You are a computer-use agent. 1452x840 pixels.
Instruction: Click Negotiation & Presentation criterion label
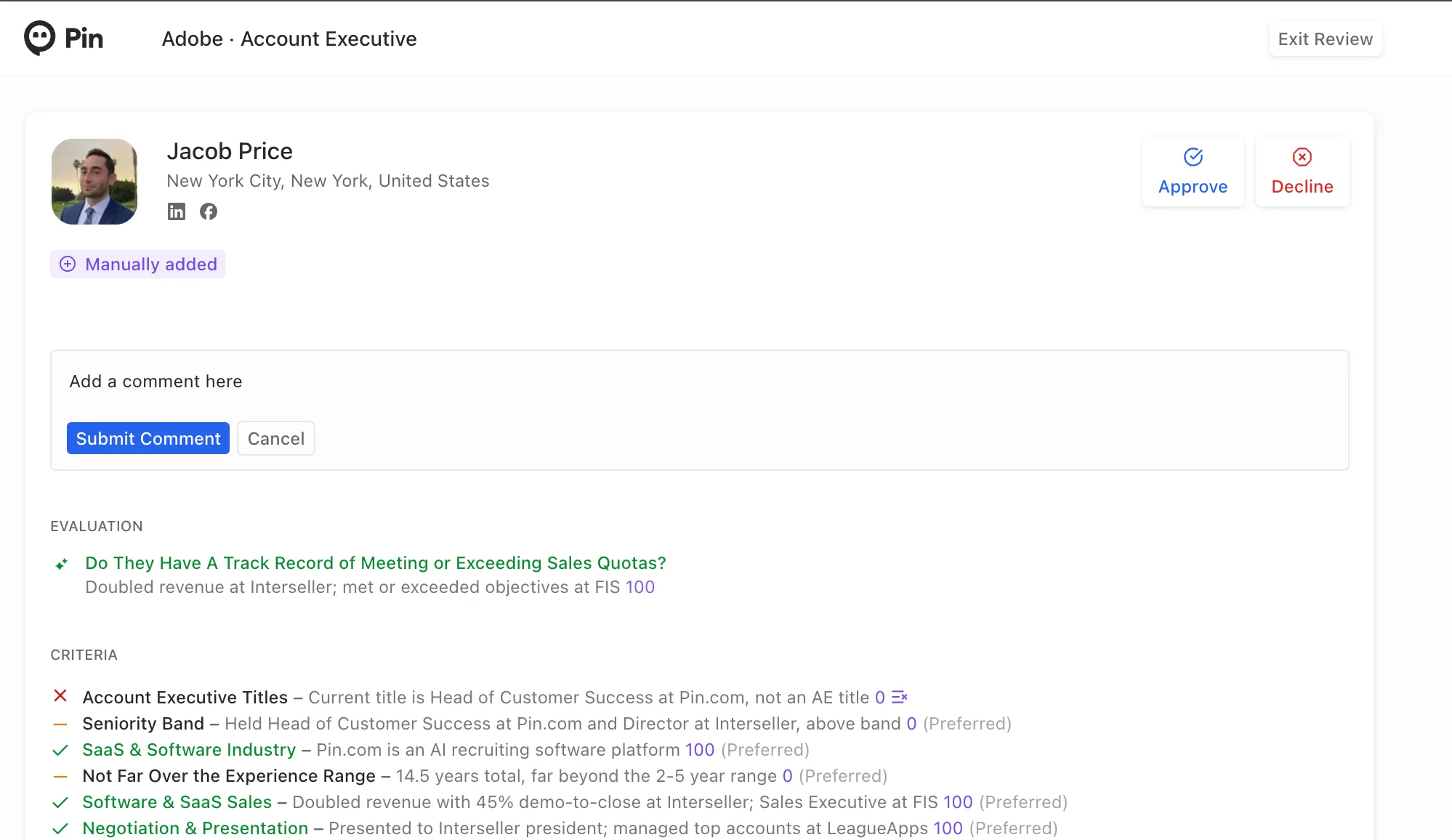click(195, 828)
